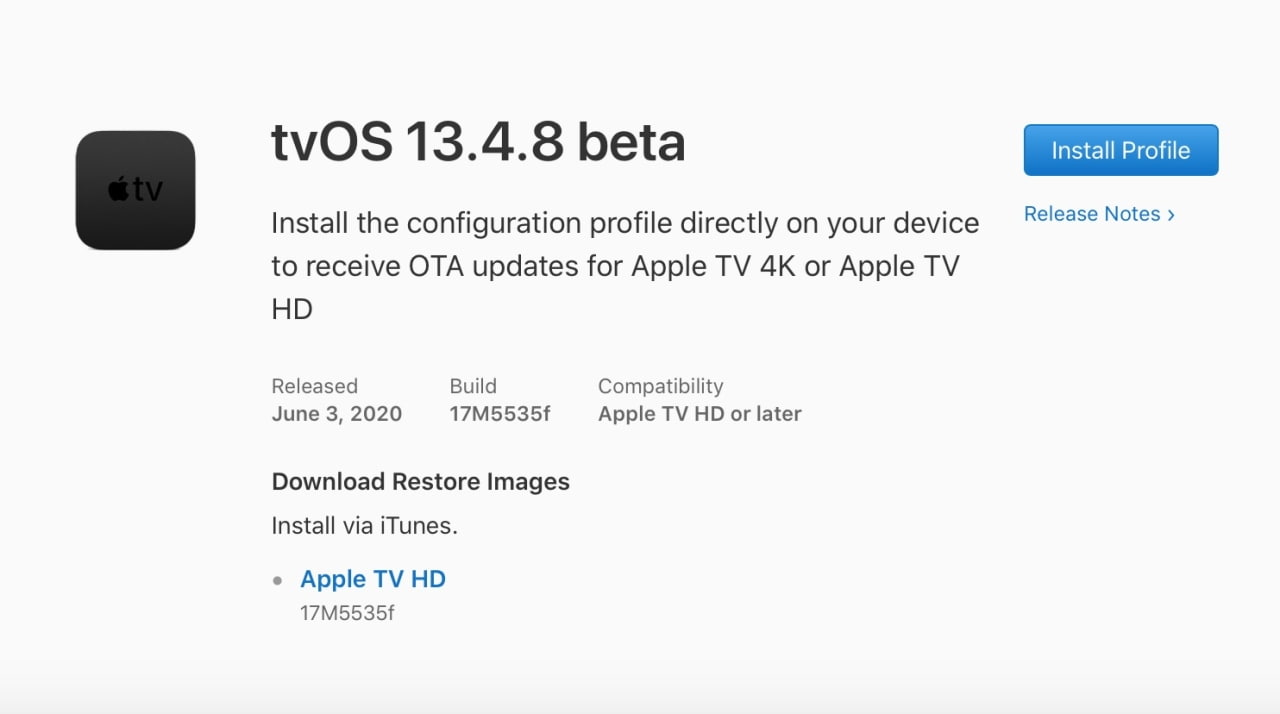1280x714 pixels.
Task: Click the tvOS 13.4.8 beta heading
Action: coord(477,143)
